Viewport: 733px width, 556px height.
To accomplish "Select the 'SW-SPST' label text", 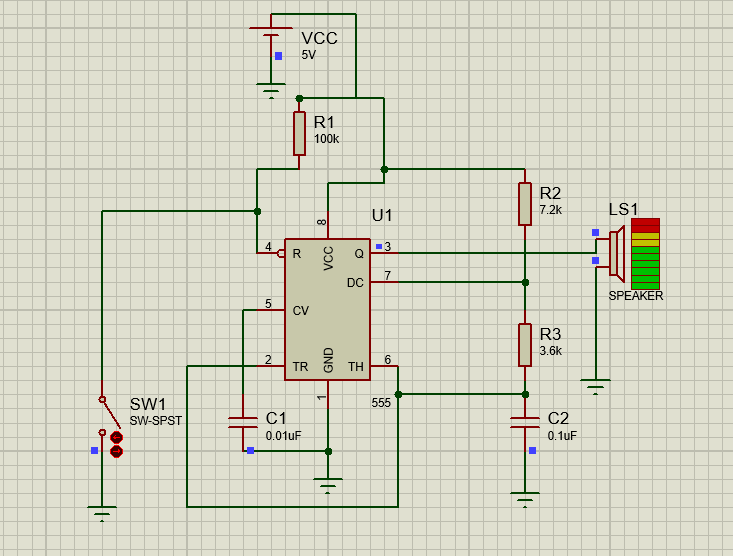I will 156,421.
